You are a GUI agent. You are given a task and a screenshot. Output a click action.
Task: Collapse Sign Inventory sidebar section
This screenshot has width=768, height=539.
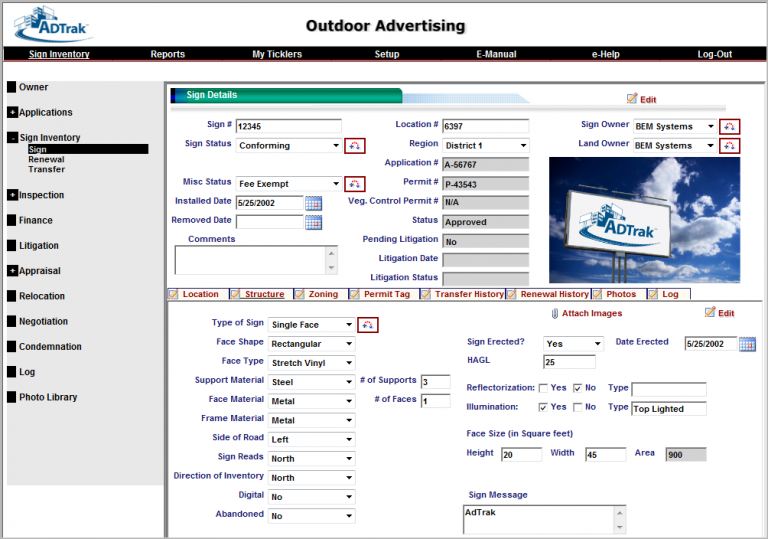pos(12,138)
